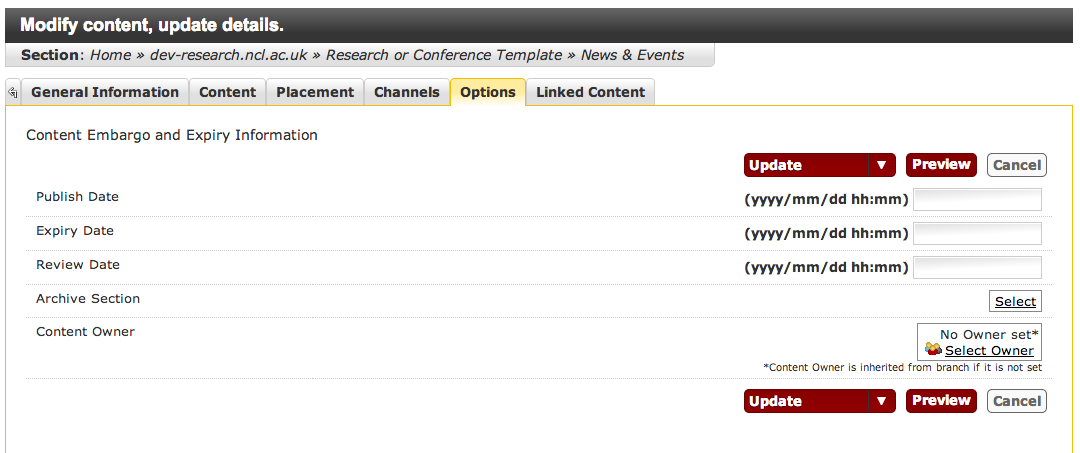1080x453 pixels.
Task: Cancel using the top Cancel button
Action: (x=1016, y=165)
